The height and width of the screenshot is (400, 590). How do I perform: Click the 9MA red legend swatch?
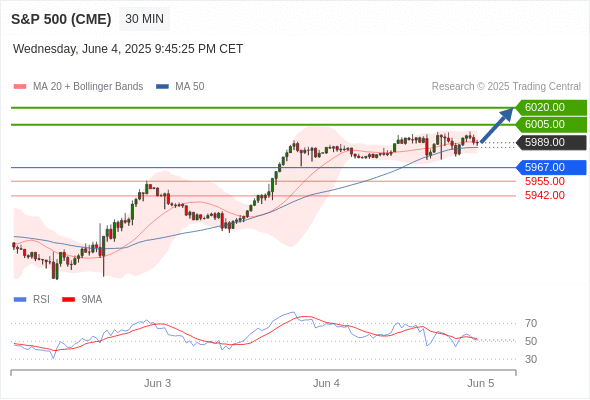coord(68,300)
